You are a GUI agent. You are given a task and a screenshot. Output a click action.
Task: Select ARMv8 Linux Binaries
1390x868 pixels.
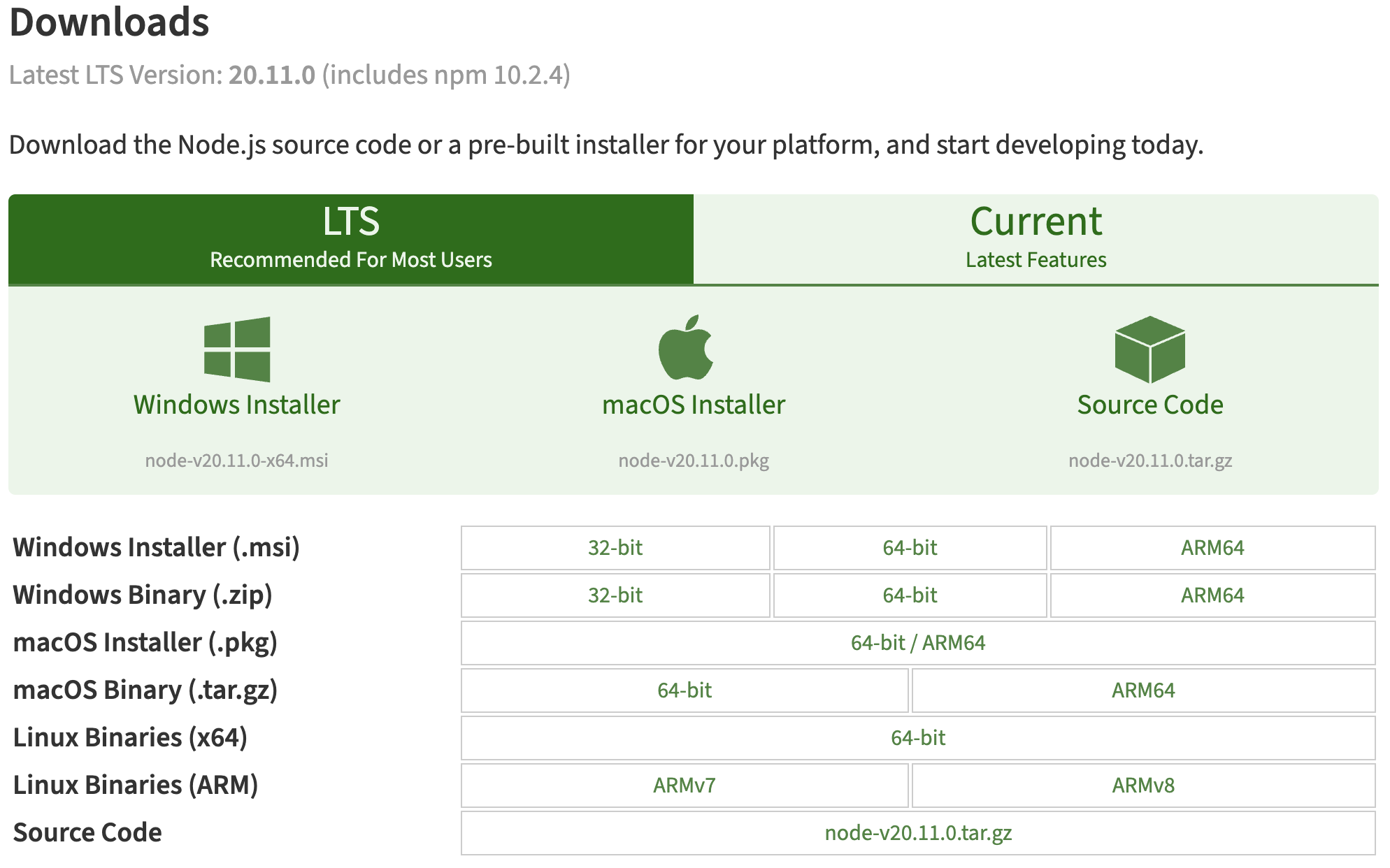1143,786
